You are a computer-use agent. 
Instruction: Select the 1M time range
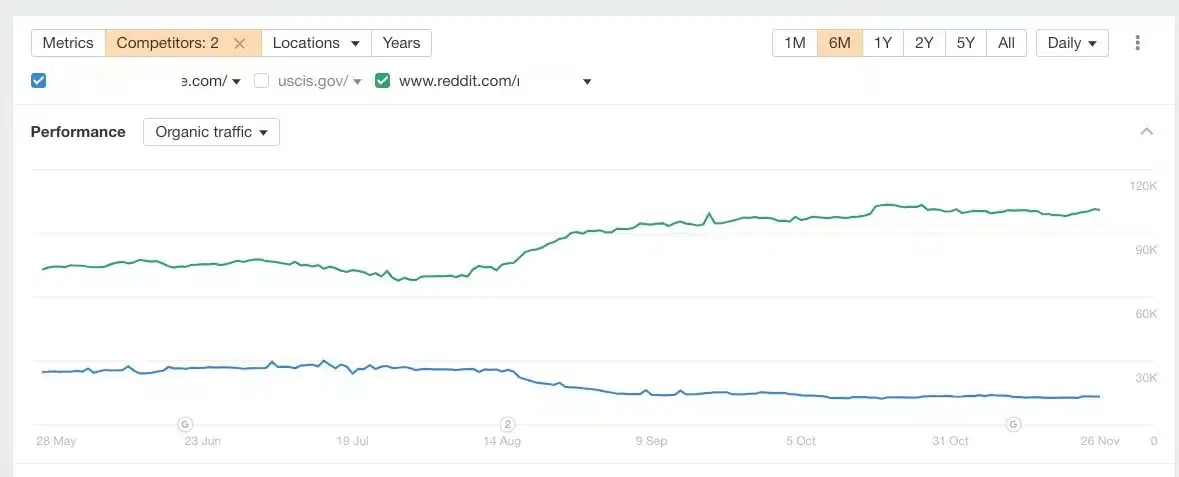[x=795, y=43]
